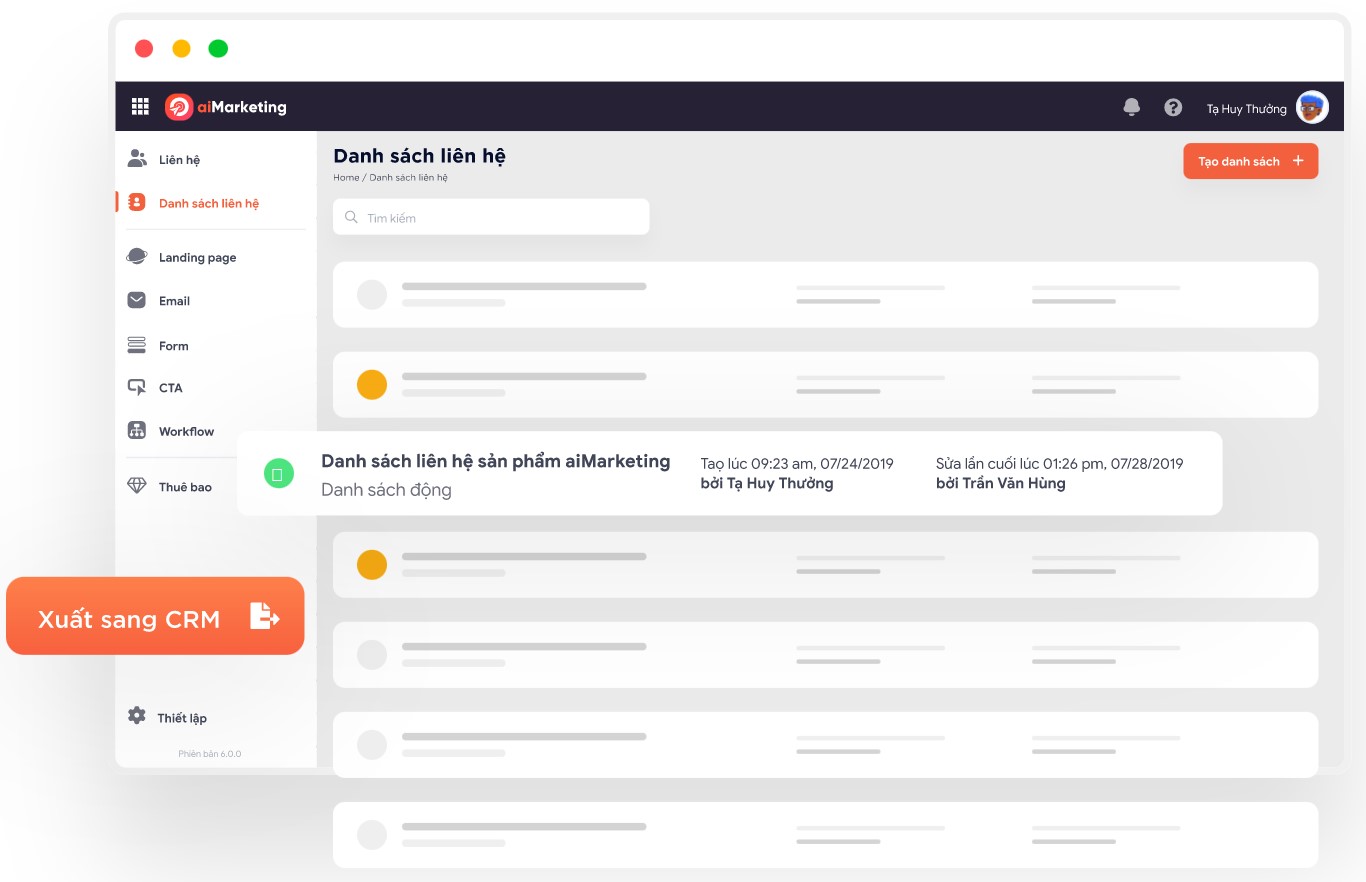1366x882 pixels.
Task: Open the Liên hệ menu item
Action: 180,160
